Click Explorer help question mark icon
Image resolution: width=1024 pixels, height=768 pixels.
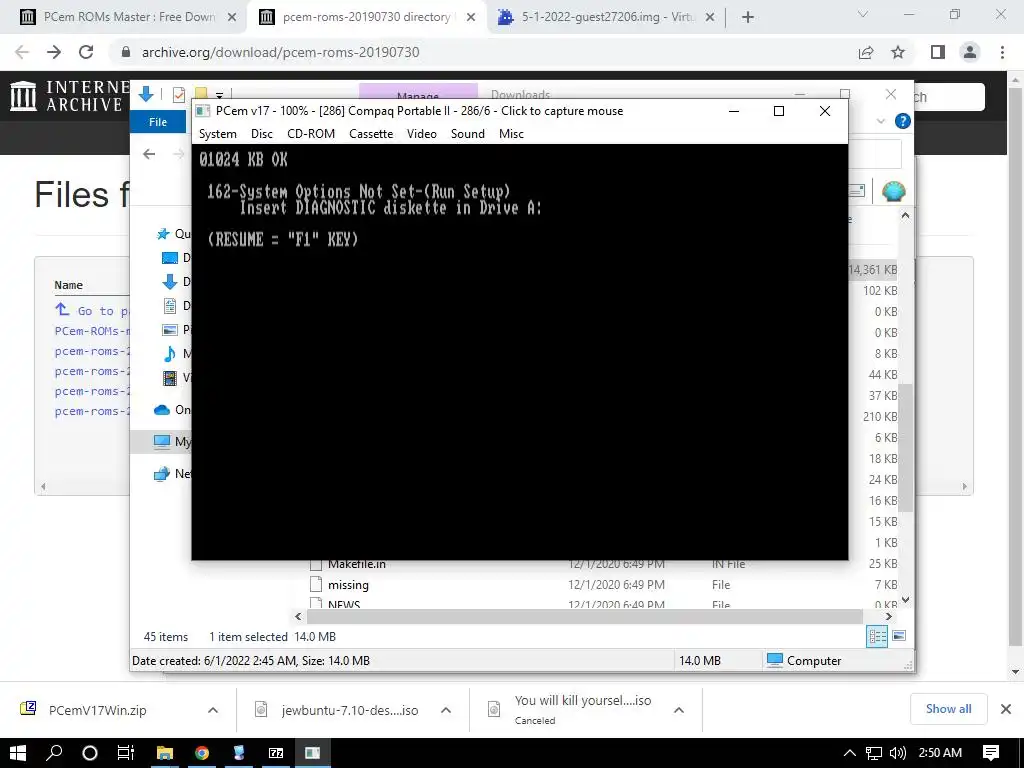pos(903,121)
